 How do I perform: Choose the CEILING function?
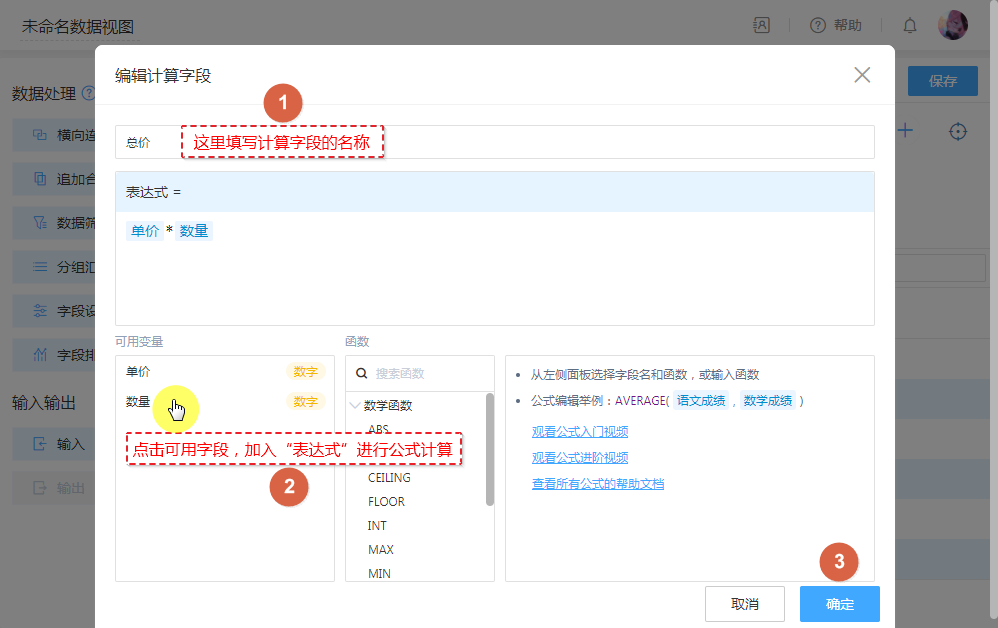389,478
